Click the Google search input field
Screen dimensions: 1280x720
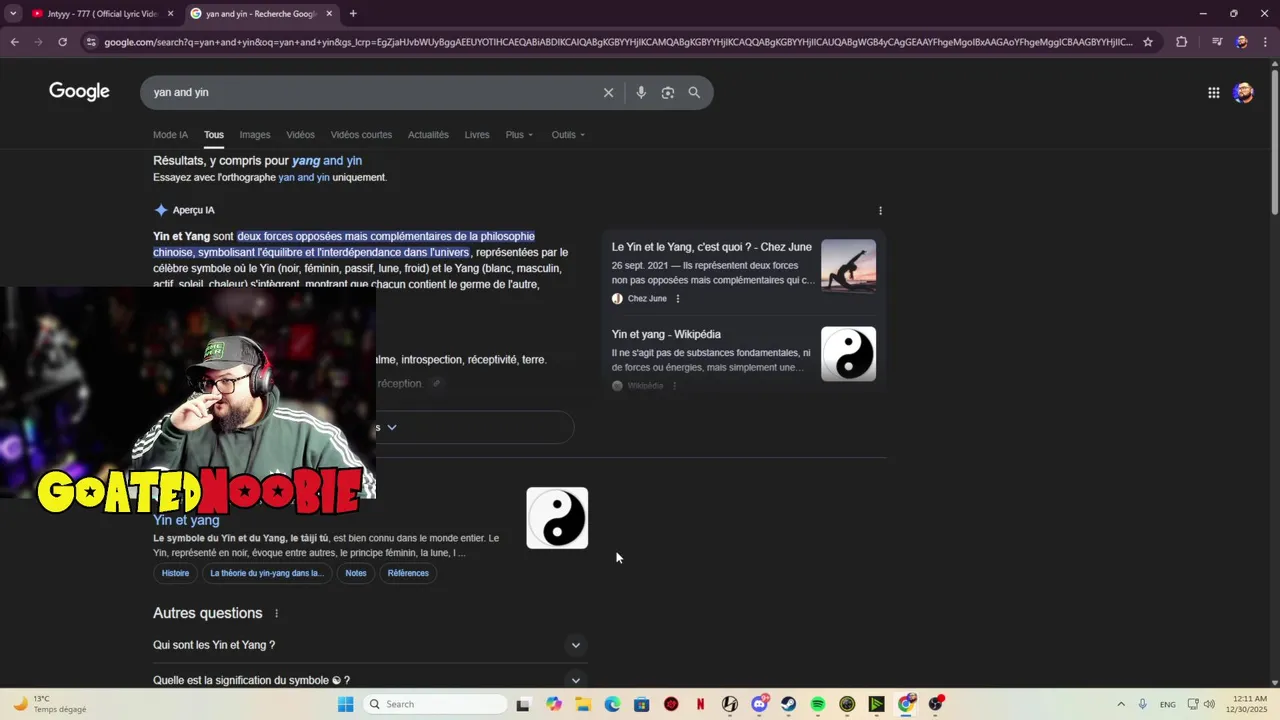point(370,92)
